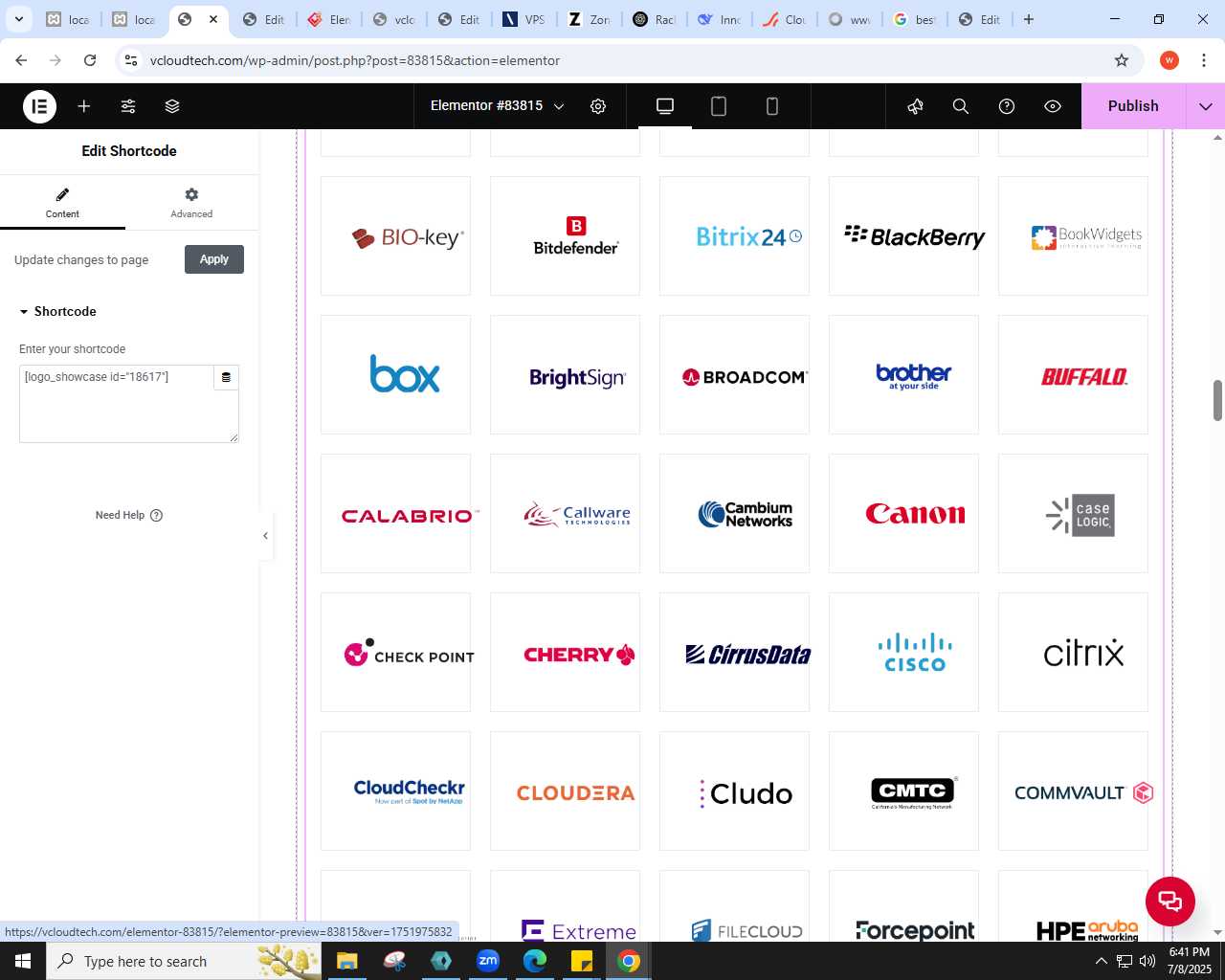Click the Windows taskbar search box
1225x980 pixels.
click(184, 961)
